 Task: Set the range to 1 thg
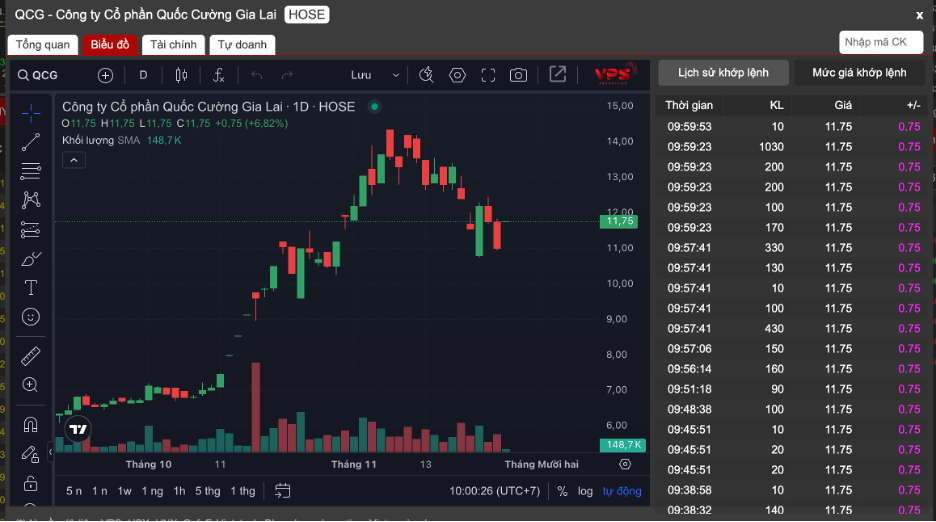click(242, 491)
